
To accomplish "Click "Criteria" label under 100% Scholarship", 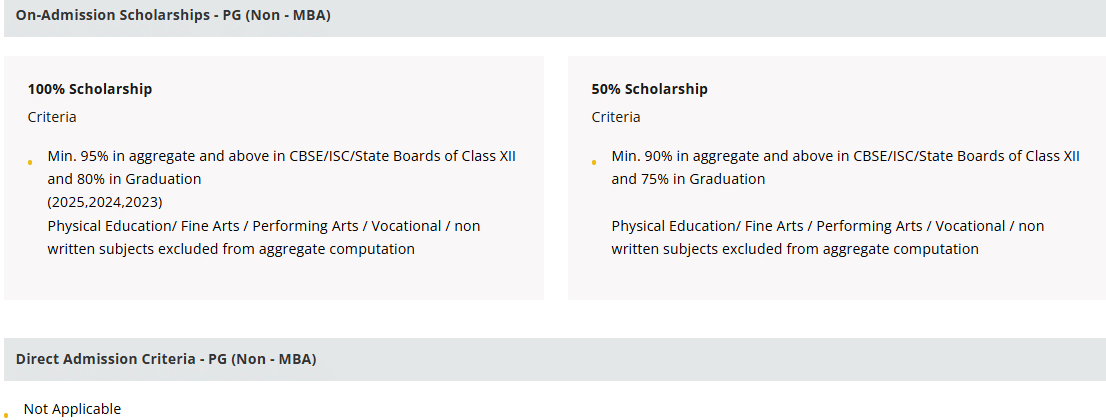I will tap(52, 117).
